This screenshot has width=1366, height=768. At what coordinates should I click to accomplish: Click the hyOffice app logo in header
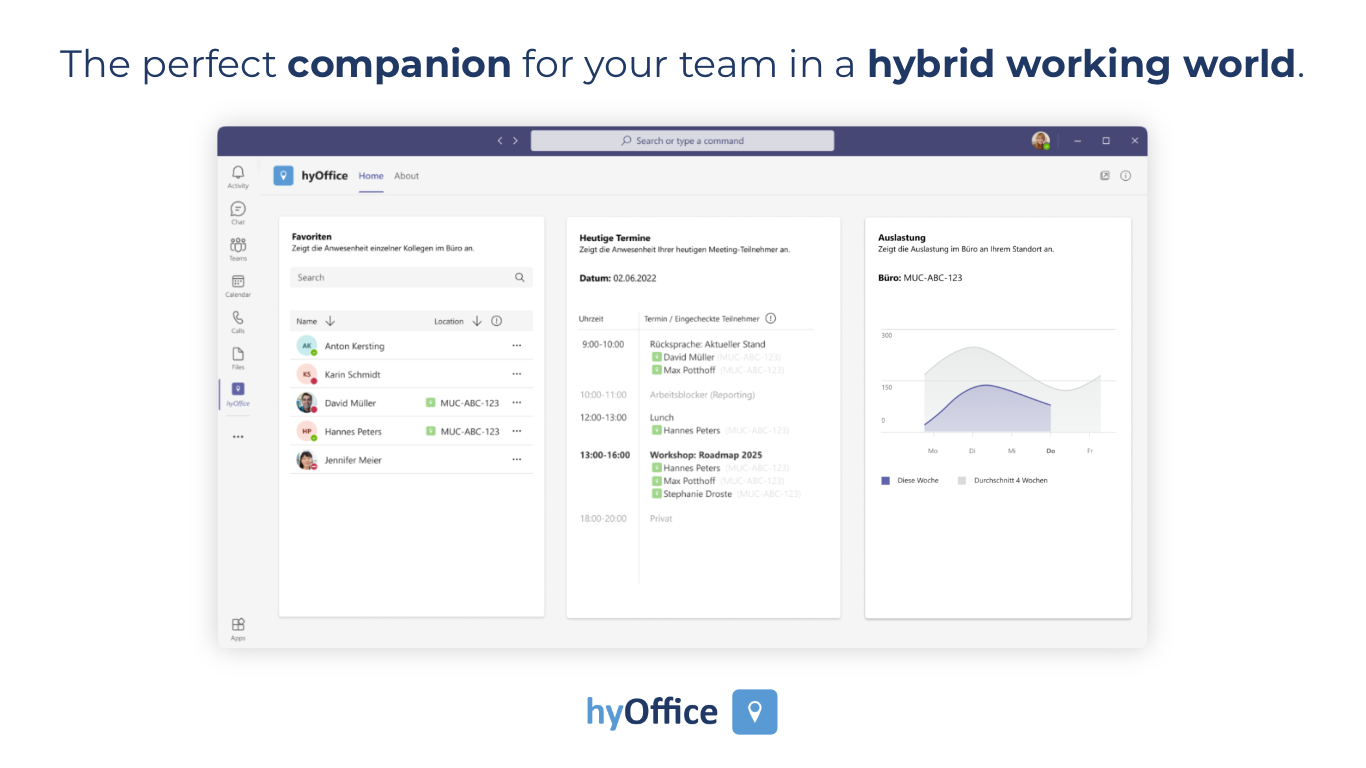click(x=283, y=176)
